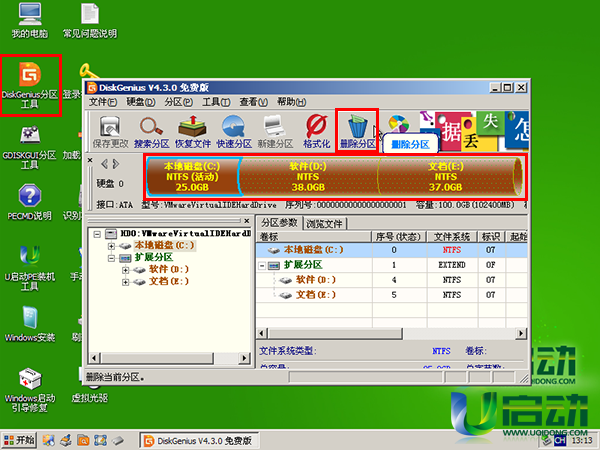600x450 pixels.
Task: Open 我的电脑 desktop icon
Action: coord(30,21)
